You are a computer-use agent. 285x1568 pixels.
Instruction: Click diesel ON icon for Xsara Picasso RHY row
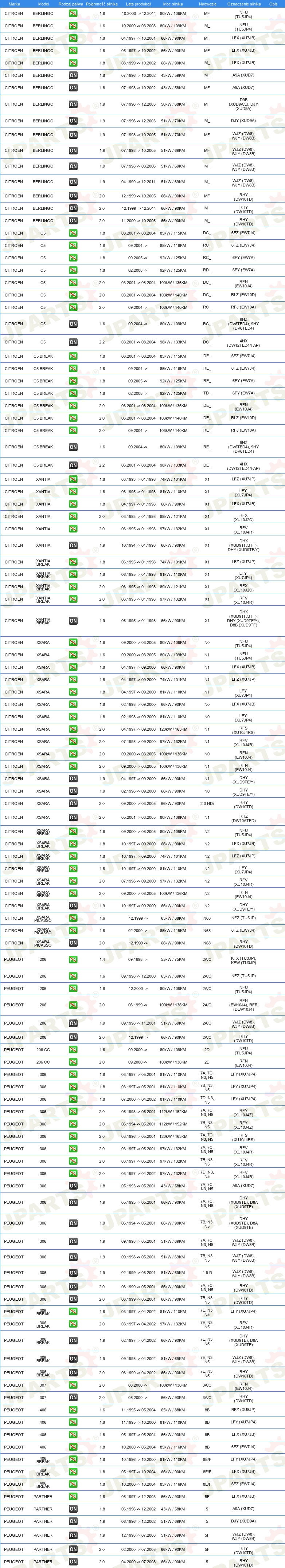point(73,943)
